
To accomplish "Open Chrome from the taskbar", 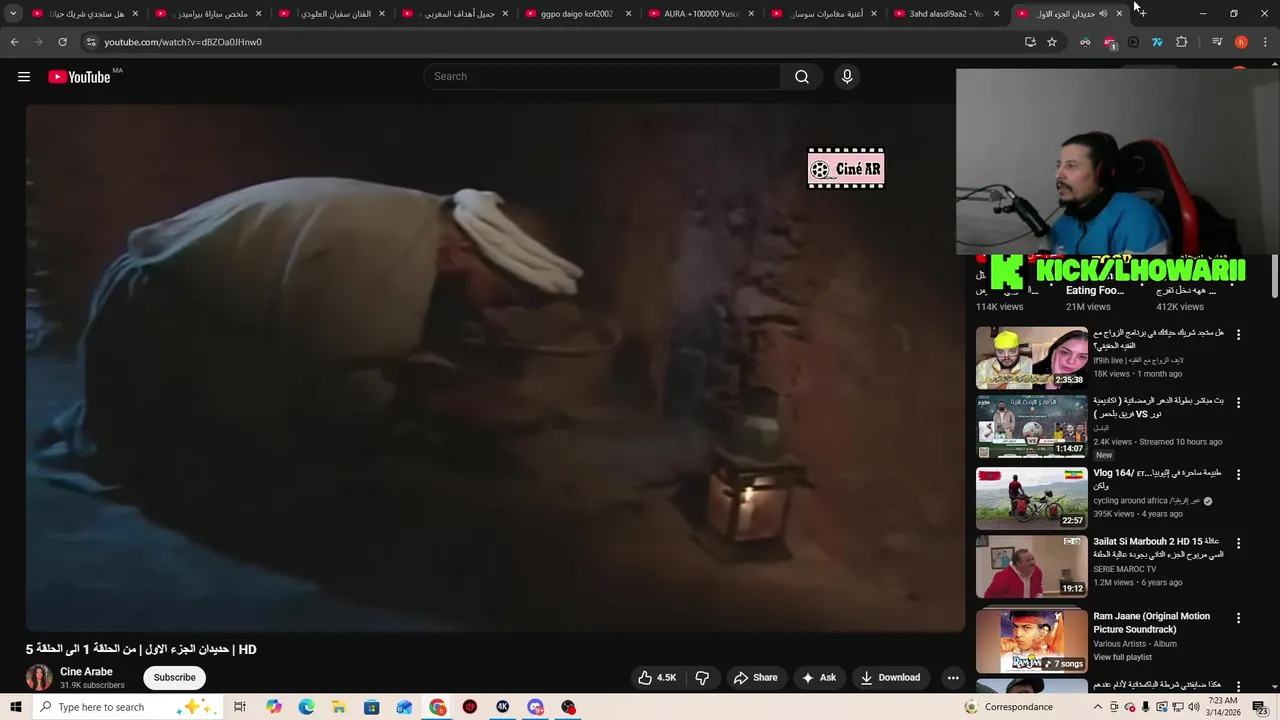I will (x=438, y=707).
